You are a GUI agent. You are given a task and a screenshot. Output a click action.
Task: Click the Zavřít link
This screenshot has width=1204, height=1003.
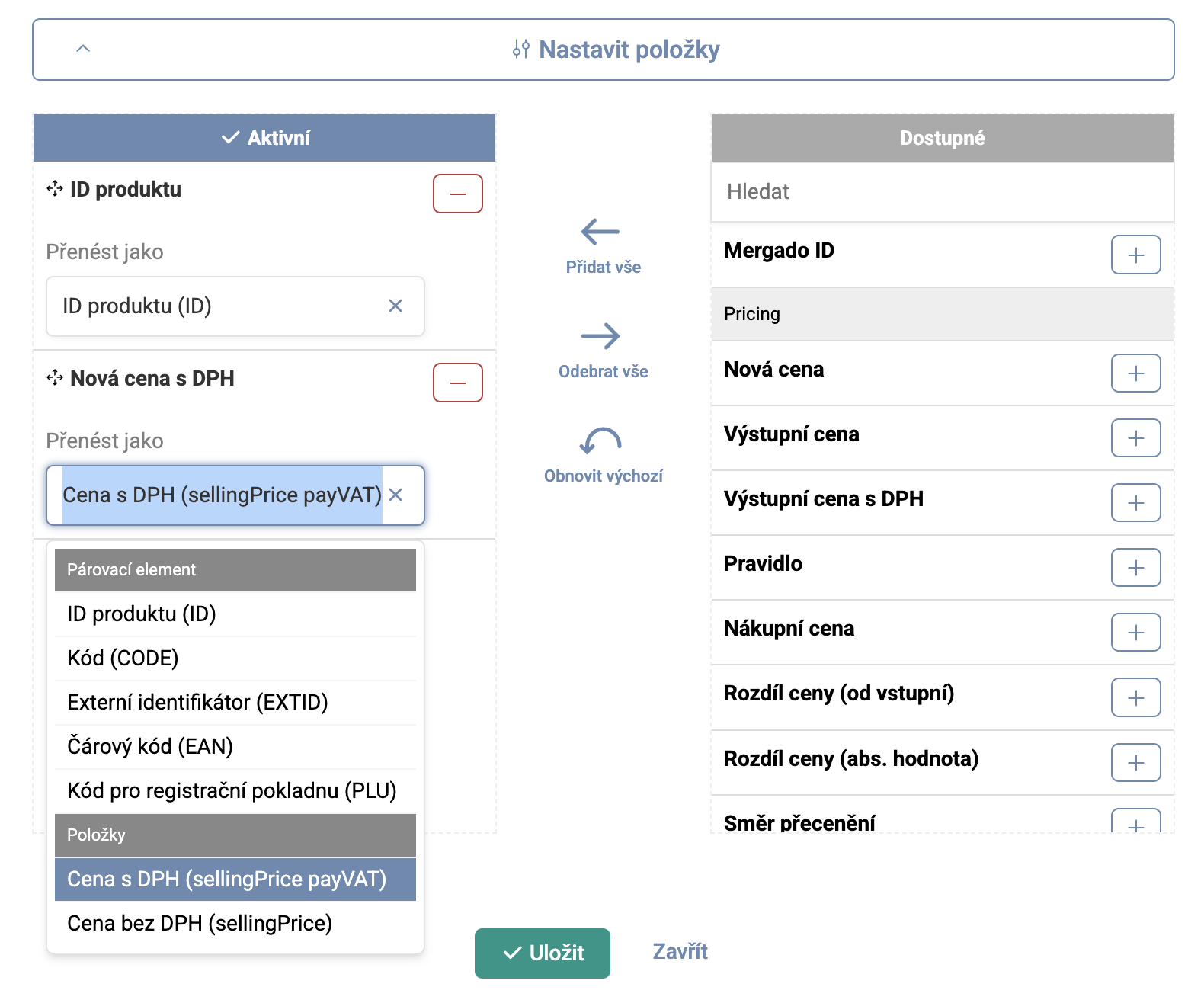pos(680,951)
